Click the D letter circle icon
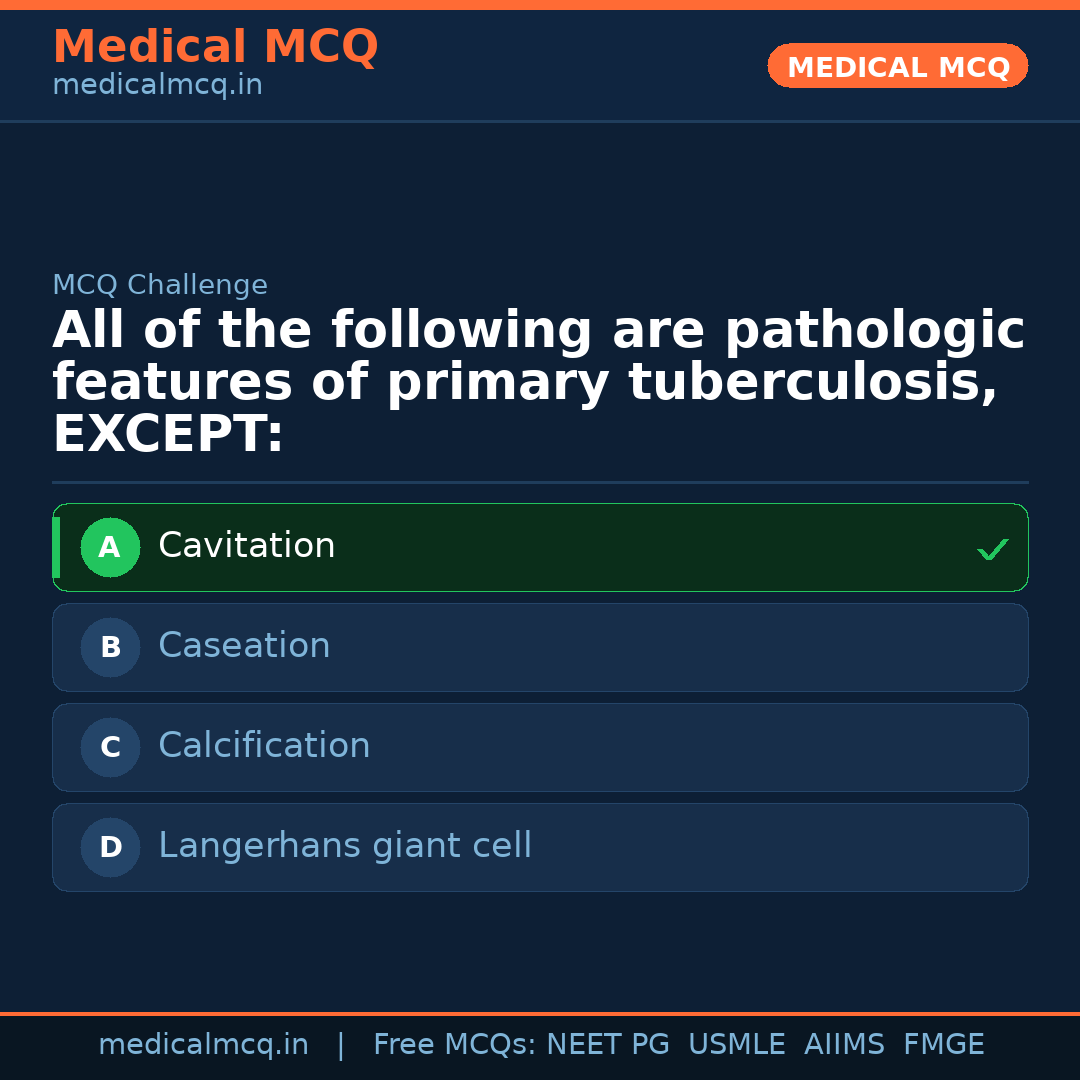 (110, 848)
